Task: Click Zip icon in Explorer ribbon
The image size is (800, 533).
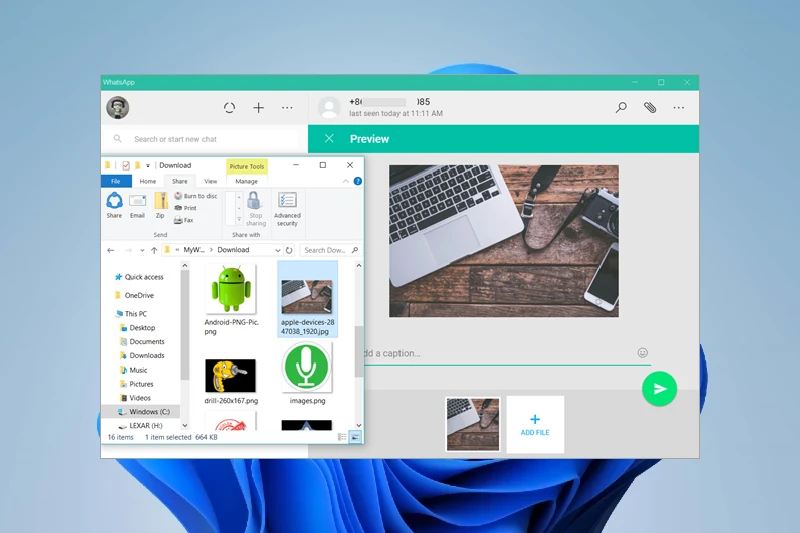Action: [x=160, y=205]
